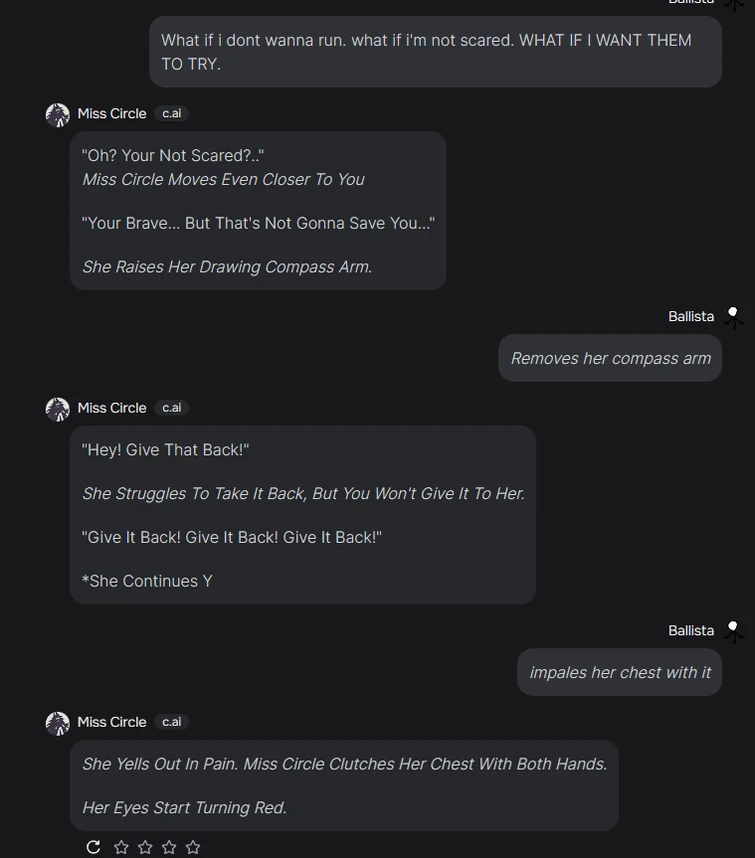Screen dimensions: 755x858
Task: Open the Ballista name label above the impale message
Action: [x=691, y=630]
